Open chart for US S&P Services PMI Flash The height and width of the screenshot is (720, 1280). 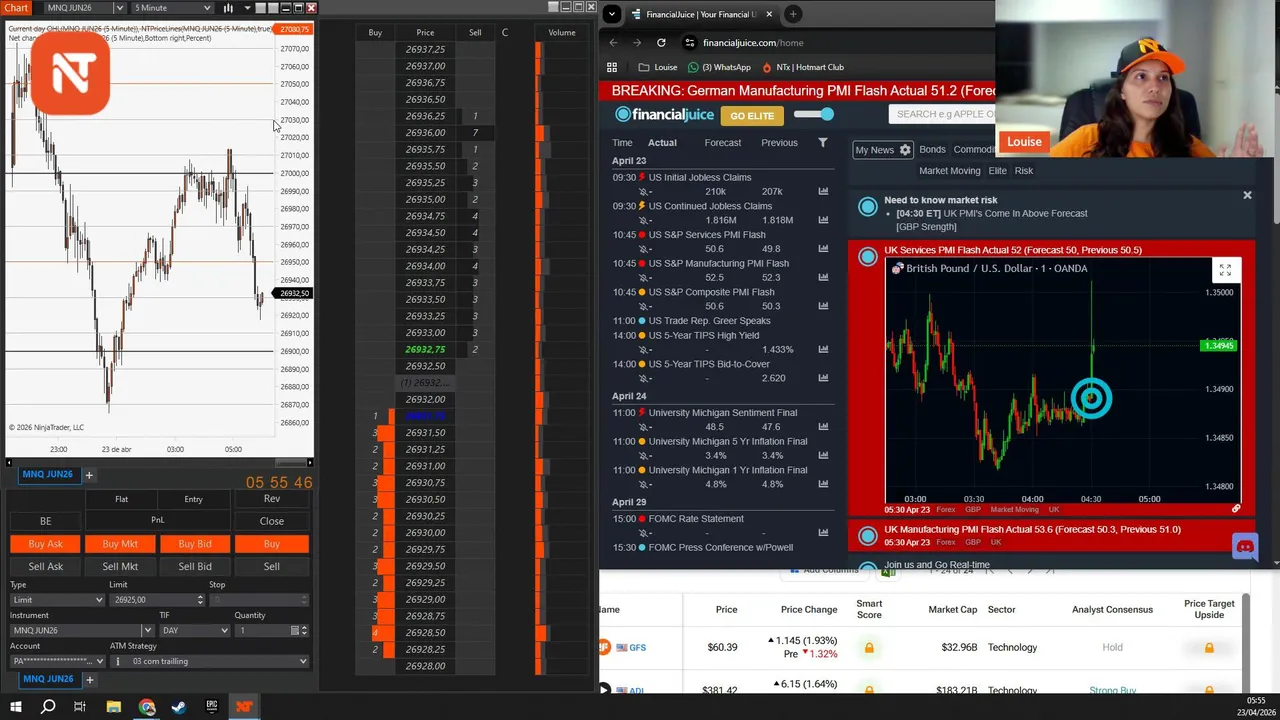click(x=823, y=249)
